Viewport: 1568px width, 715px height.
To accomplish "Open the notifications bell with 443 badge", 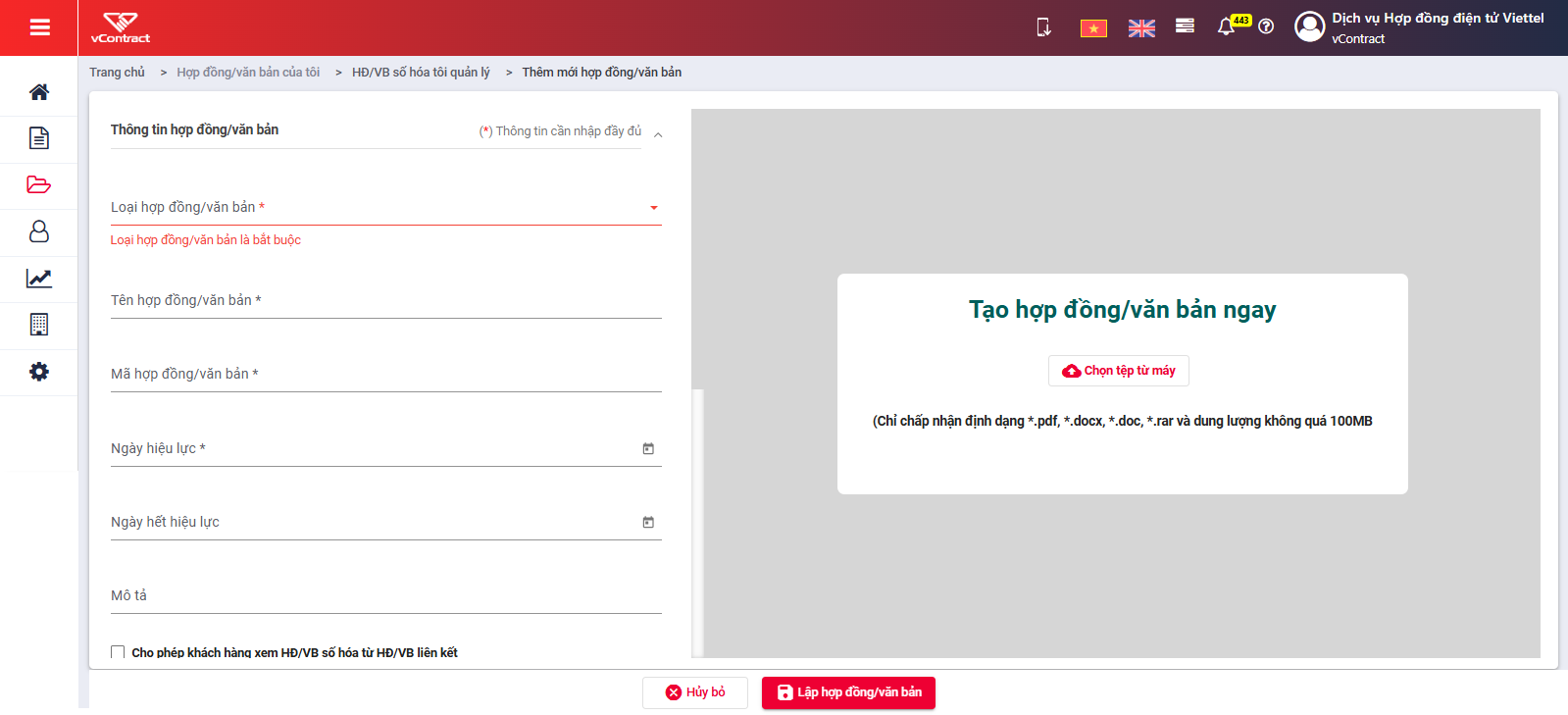I will click(1227, 26).
